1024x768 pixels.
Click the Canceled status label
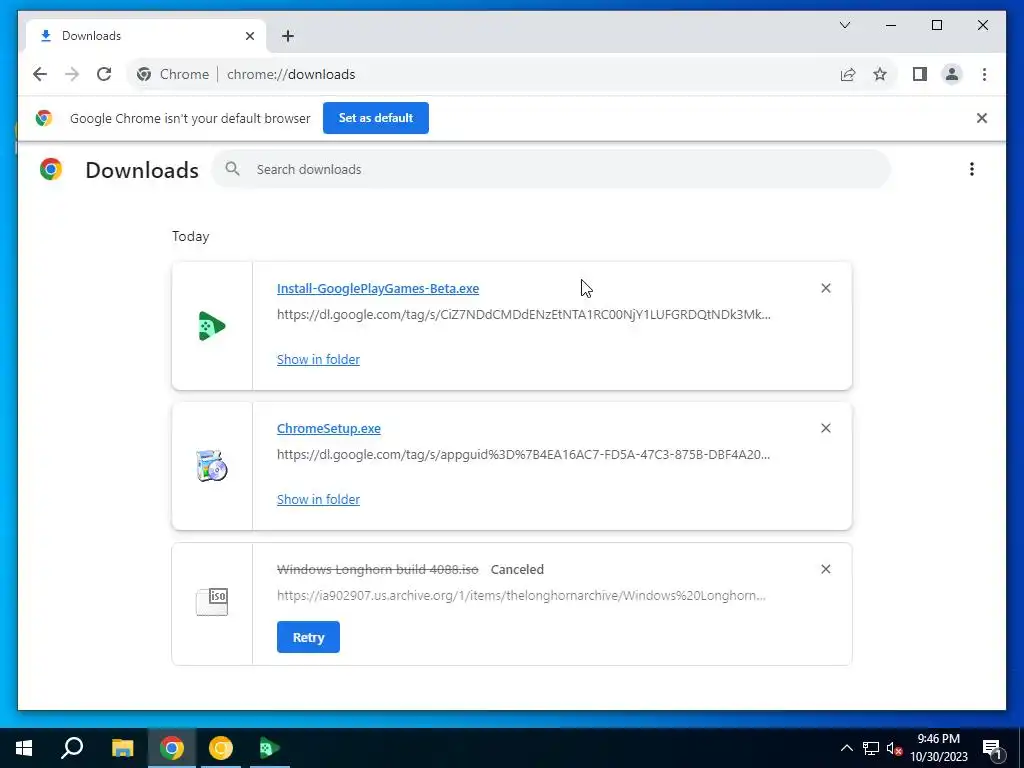pyautogui.click(x=517, y=569)
